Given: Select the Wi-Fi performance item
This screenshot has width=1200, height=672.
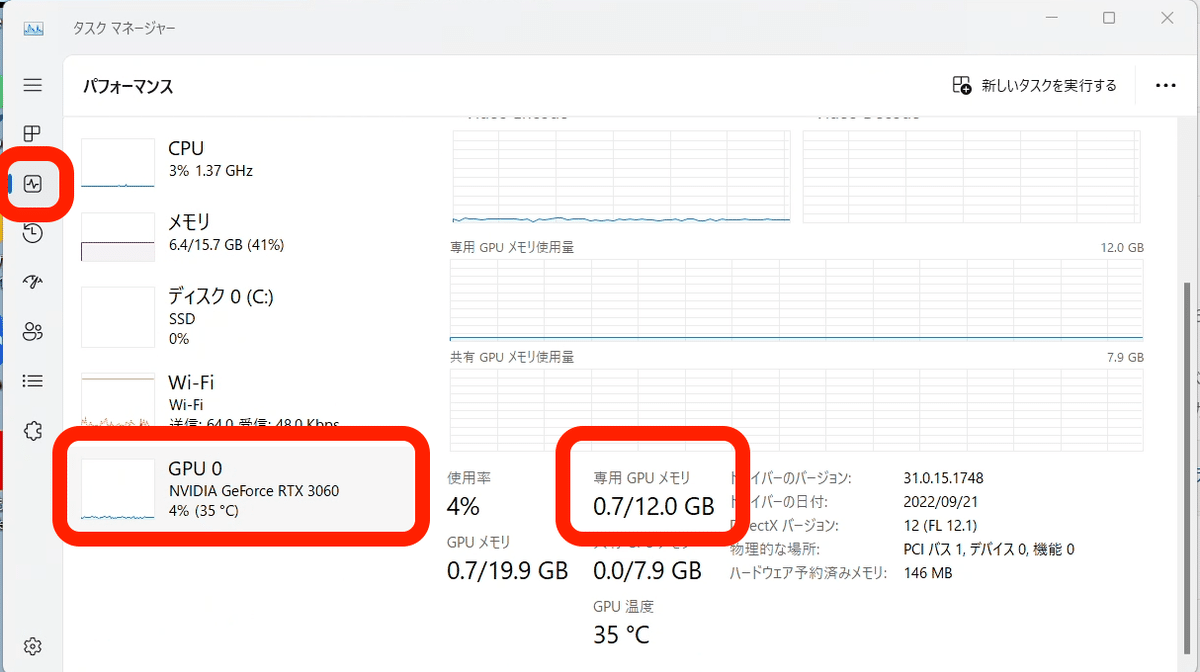Looking at the screenshot, I should click(x=240, y=395).
